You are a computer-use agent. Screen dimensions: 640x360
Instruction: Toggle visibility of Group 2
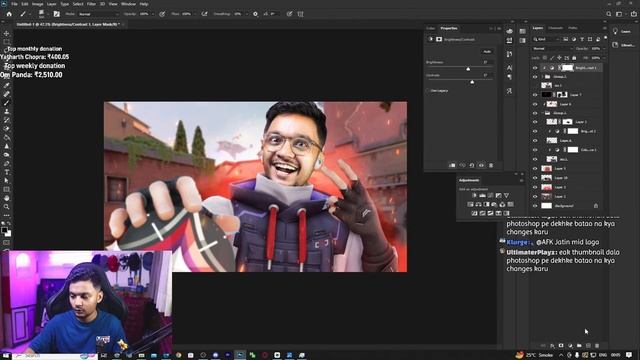535,77
